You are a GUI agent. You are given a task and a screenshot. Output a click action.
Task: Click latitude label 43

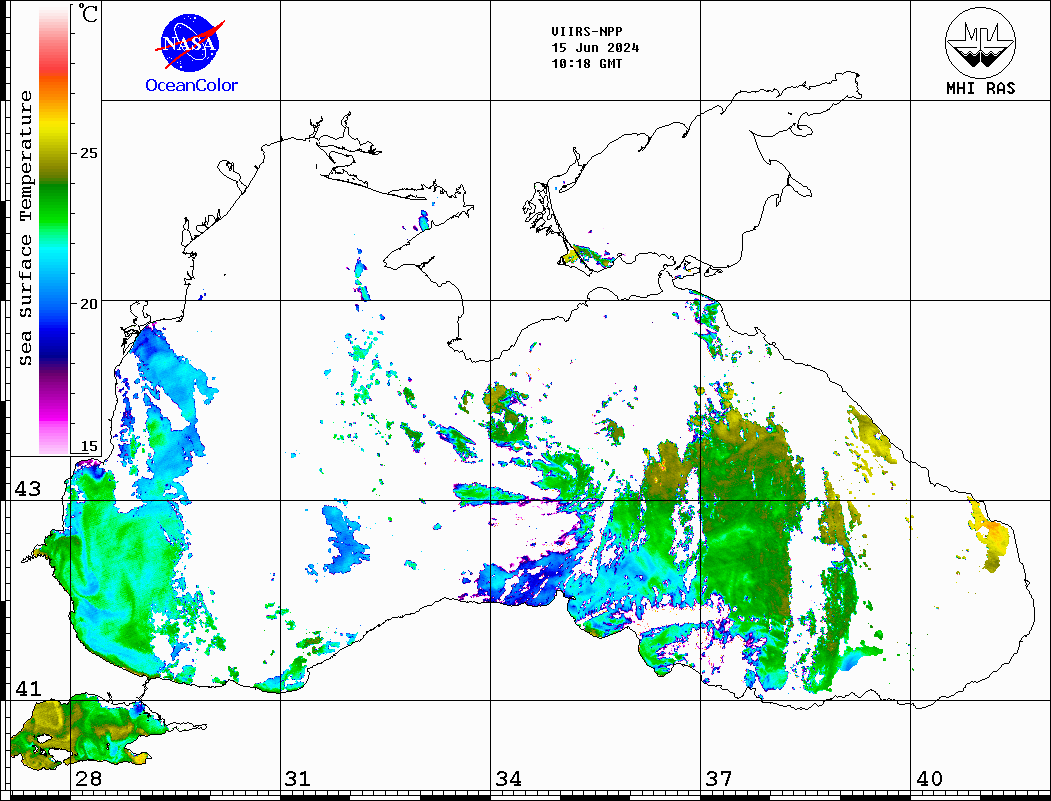28,489
